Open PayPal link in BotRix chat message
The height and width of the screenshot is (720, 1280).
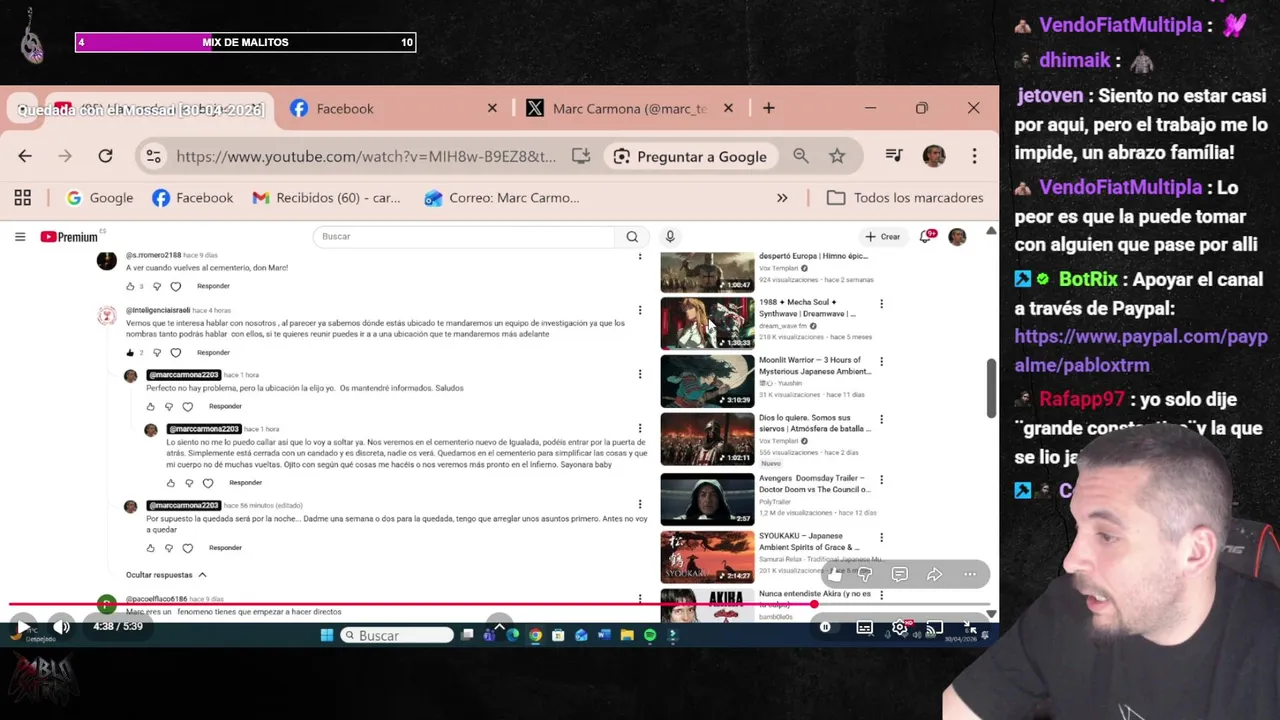click(1140, 351)
